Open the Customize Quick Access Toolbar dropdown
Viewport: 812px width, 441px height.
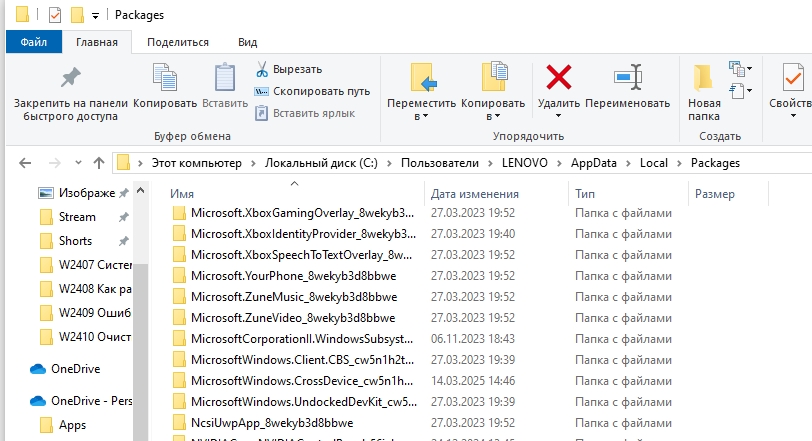pyautogui.click(x=95, y=16)
